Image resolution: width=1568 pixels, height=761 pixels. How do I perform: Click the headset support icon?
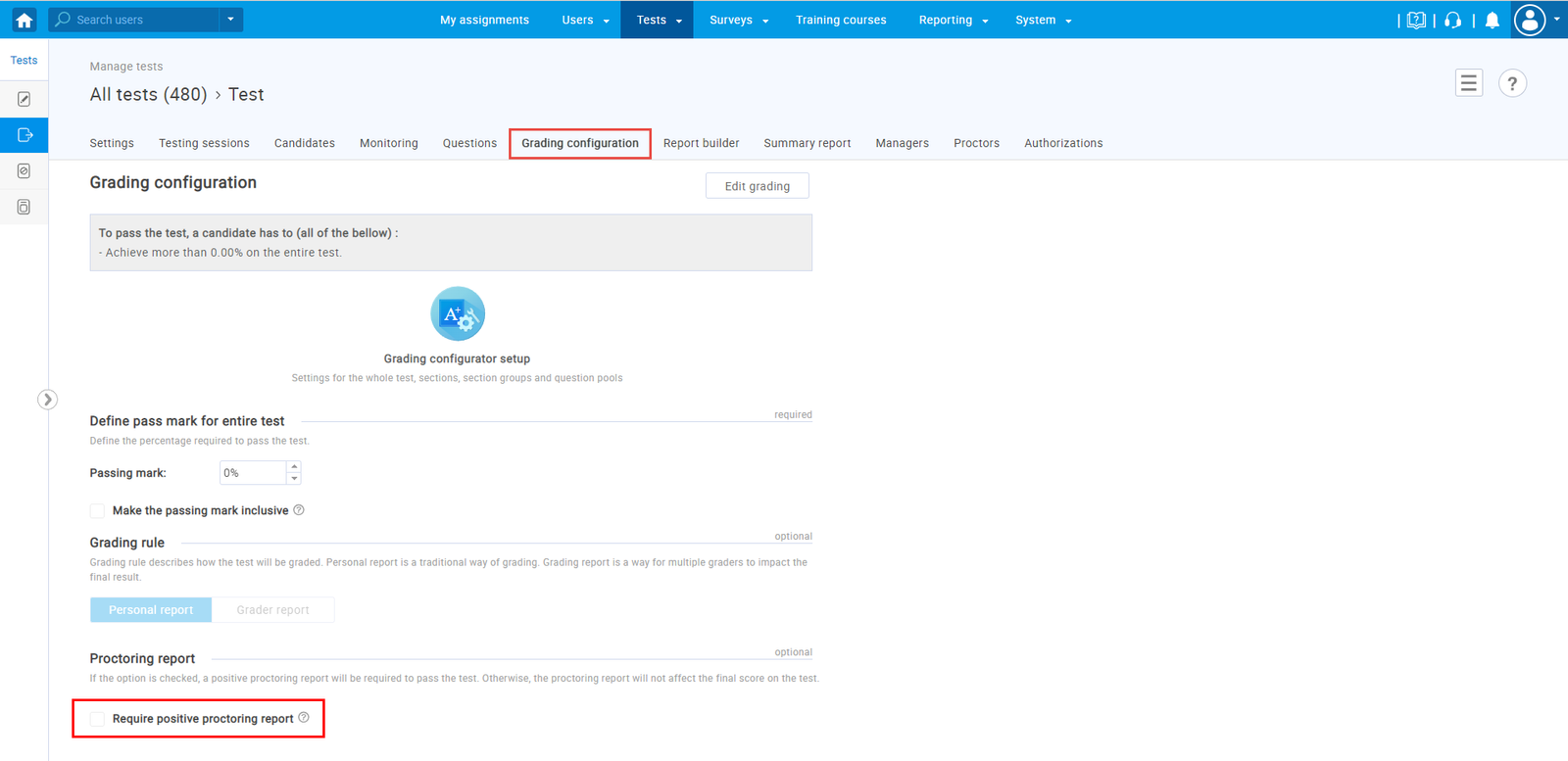pyautogui.click(x=1453, y=21)
